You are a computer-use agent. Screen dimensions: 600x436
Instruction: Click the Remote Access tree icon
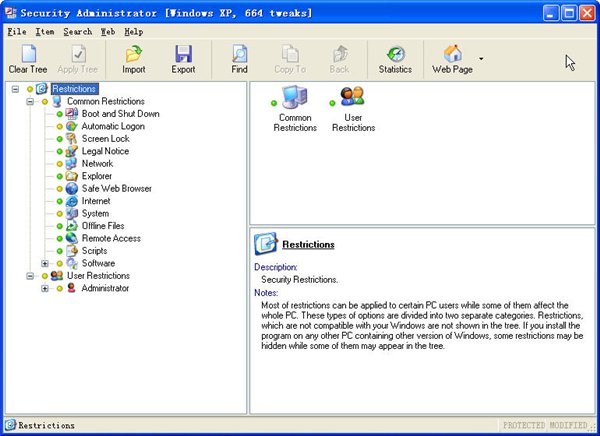[x=72, y=238]
